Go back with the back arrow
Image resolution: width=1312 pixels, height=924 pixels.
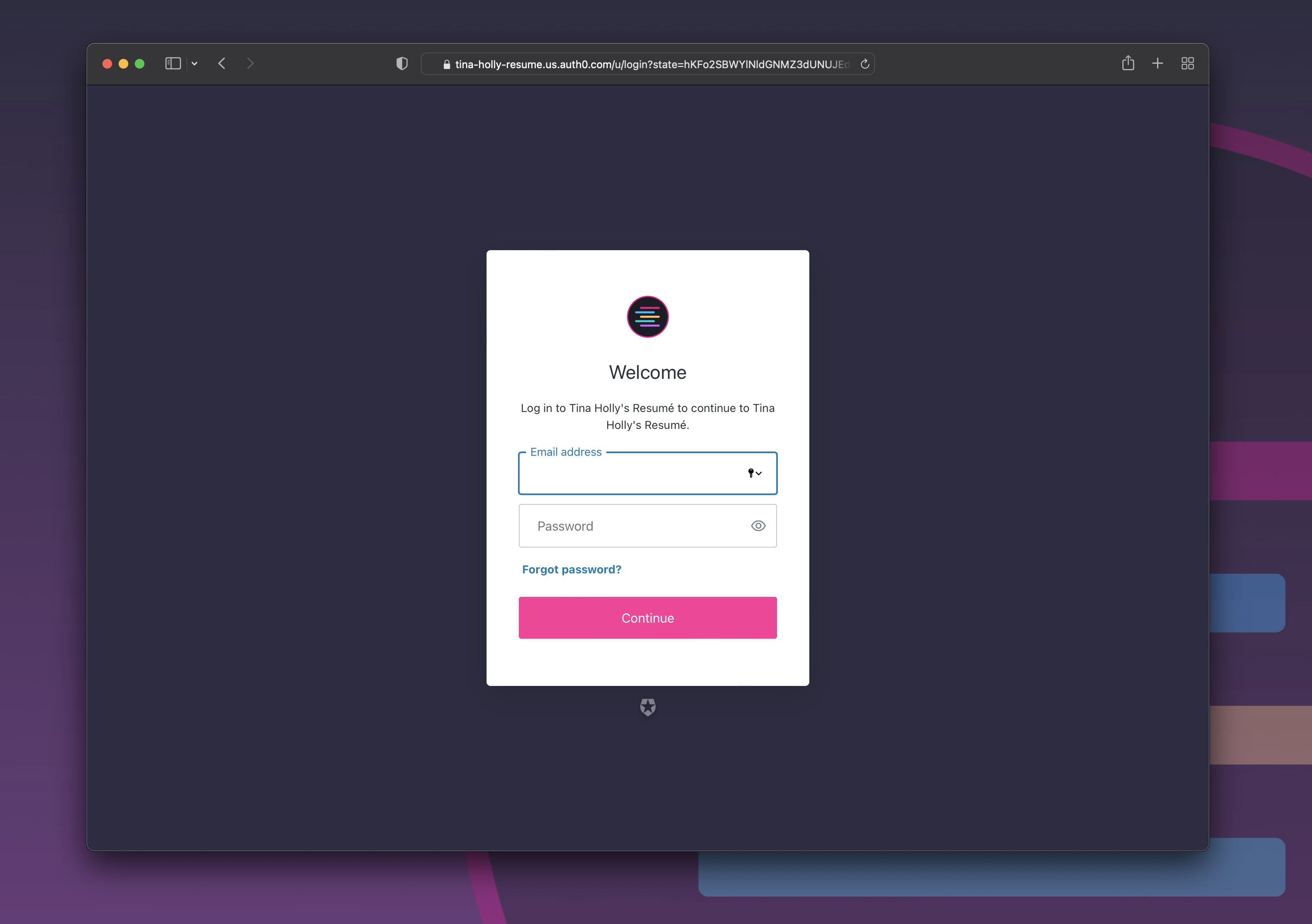[x=222, y=63]
